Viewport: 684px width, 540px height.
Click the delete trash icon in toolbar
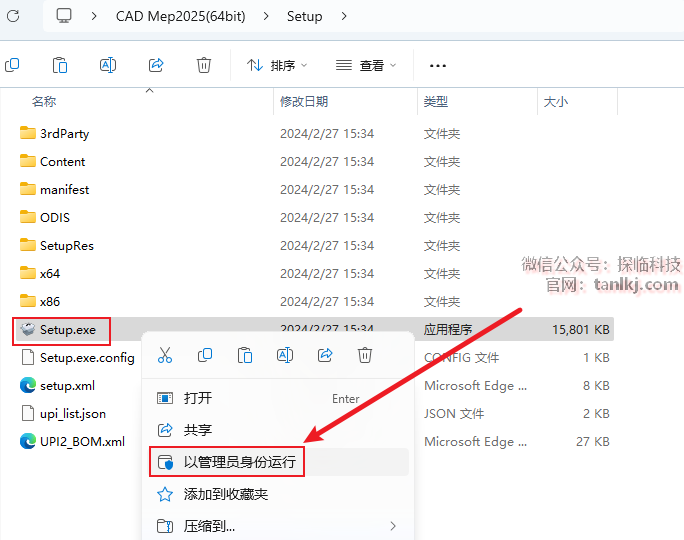(204, 65)
